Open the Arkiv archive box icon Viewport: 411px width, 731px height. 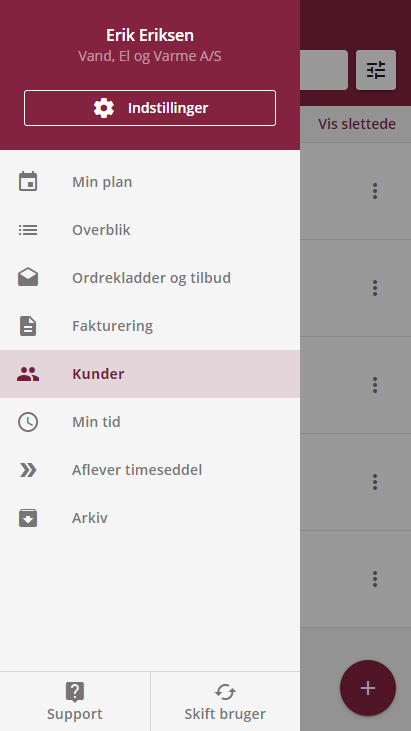tap(28, 518)
